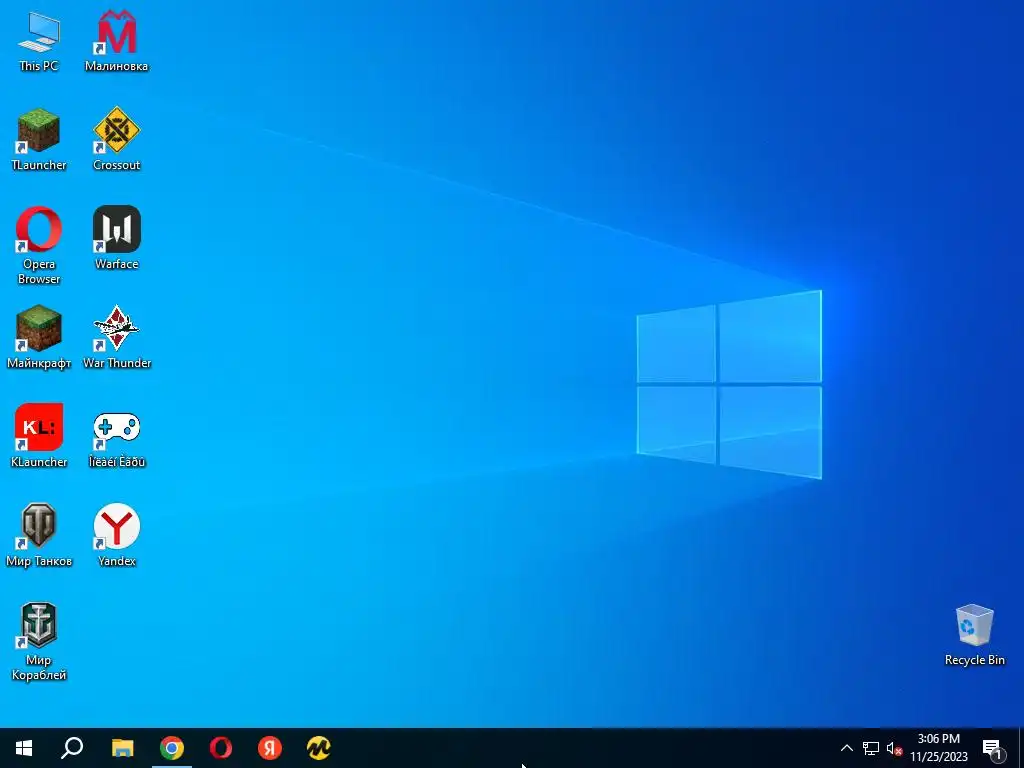Open the muted volume tray icon

point(895,748)
